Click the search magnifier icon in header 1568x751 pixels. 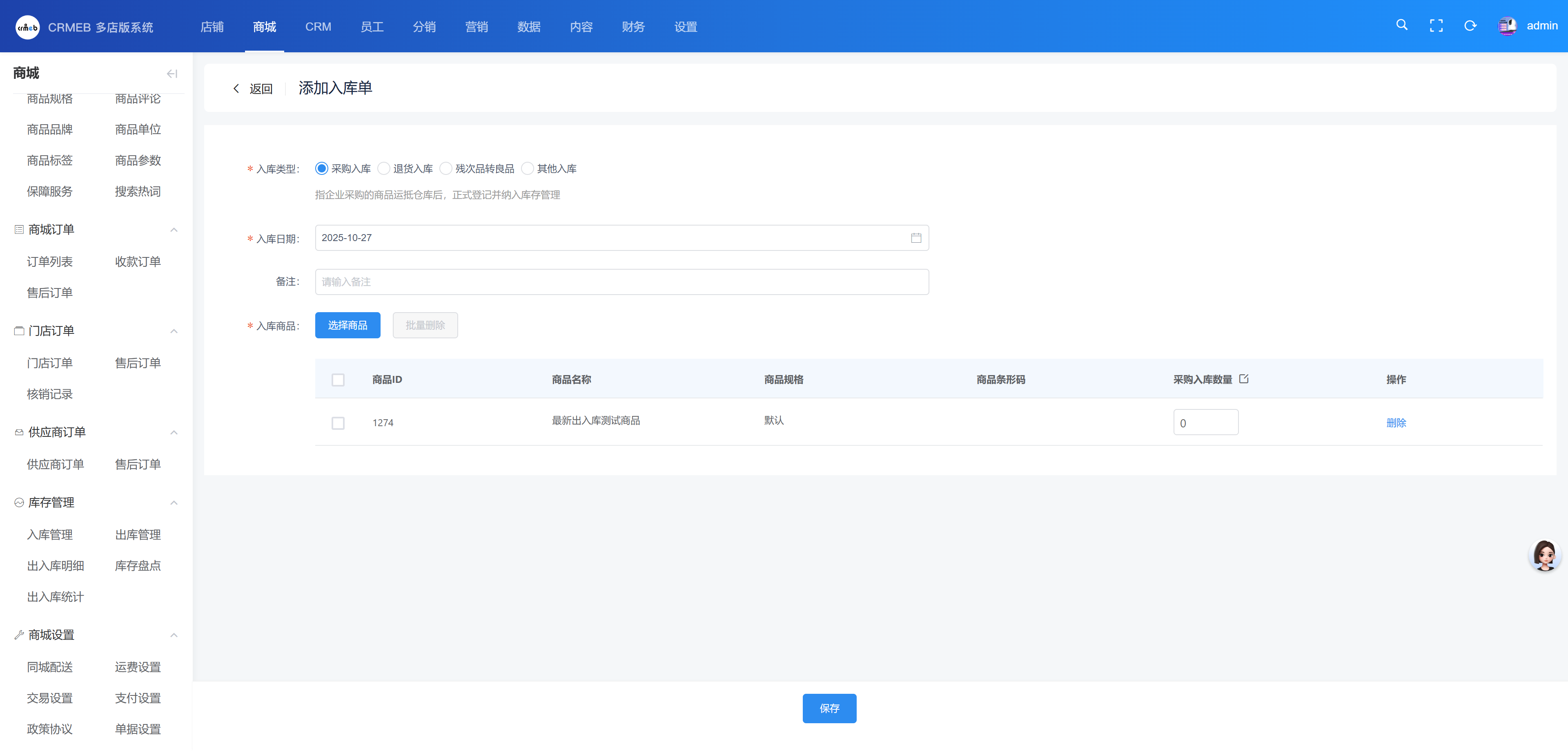click(x=1401, y=25)
